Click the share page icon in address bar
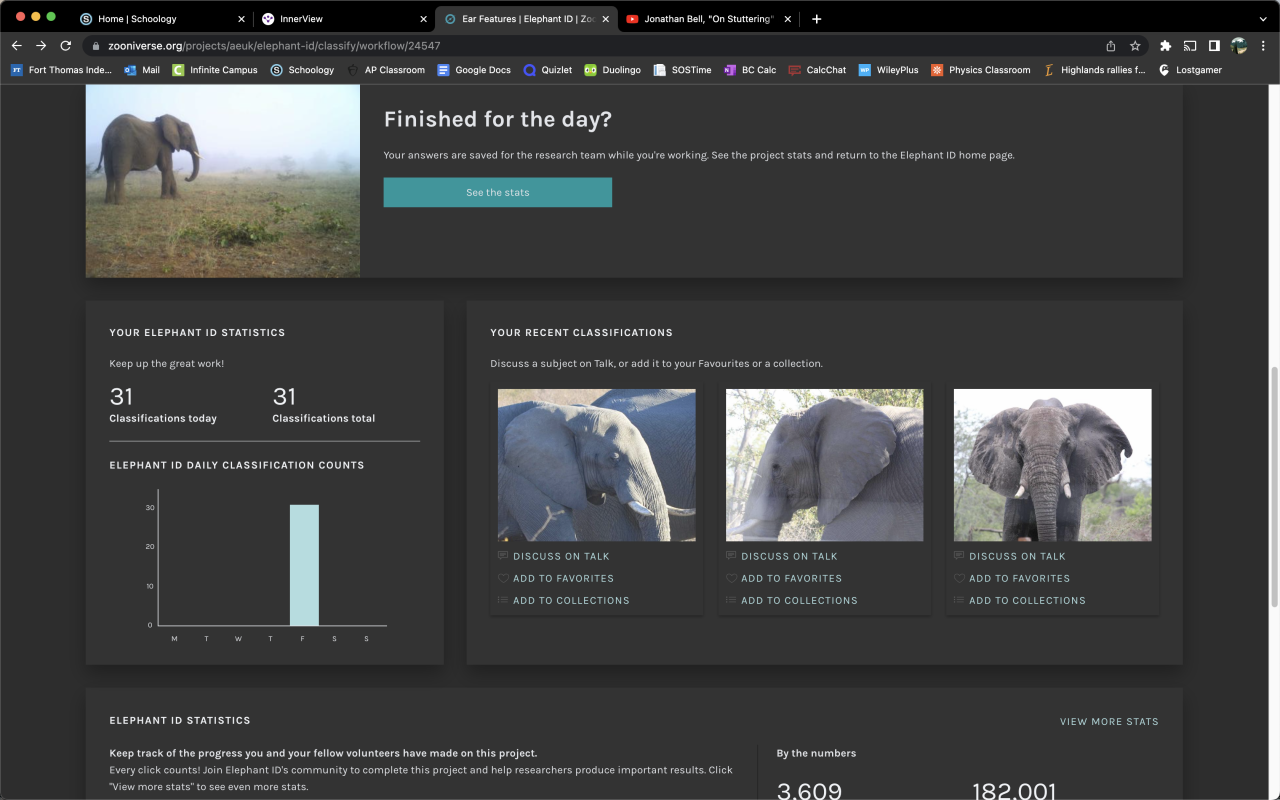Screen dimensions: 1280x800 (1110, 46)
